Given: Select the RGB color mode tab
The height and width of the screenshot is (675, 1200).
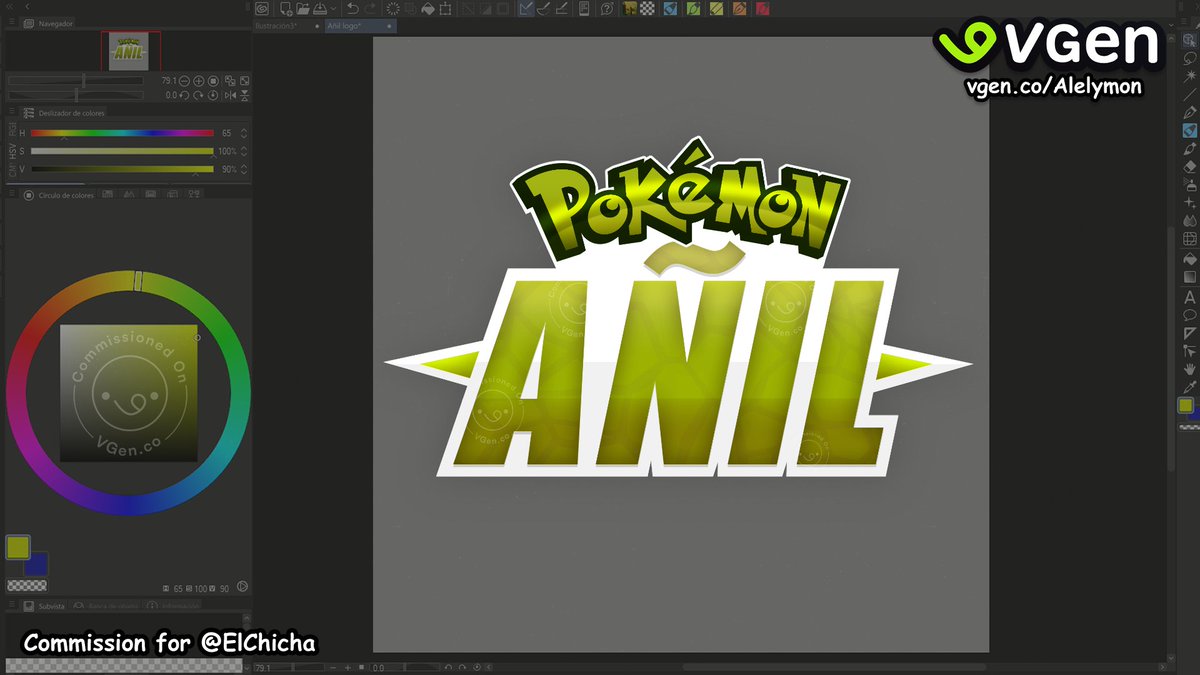Looking at the screenshot, I should point(13,129).
